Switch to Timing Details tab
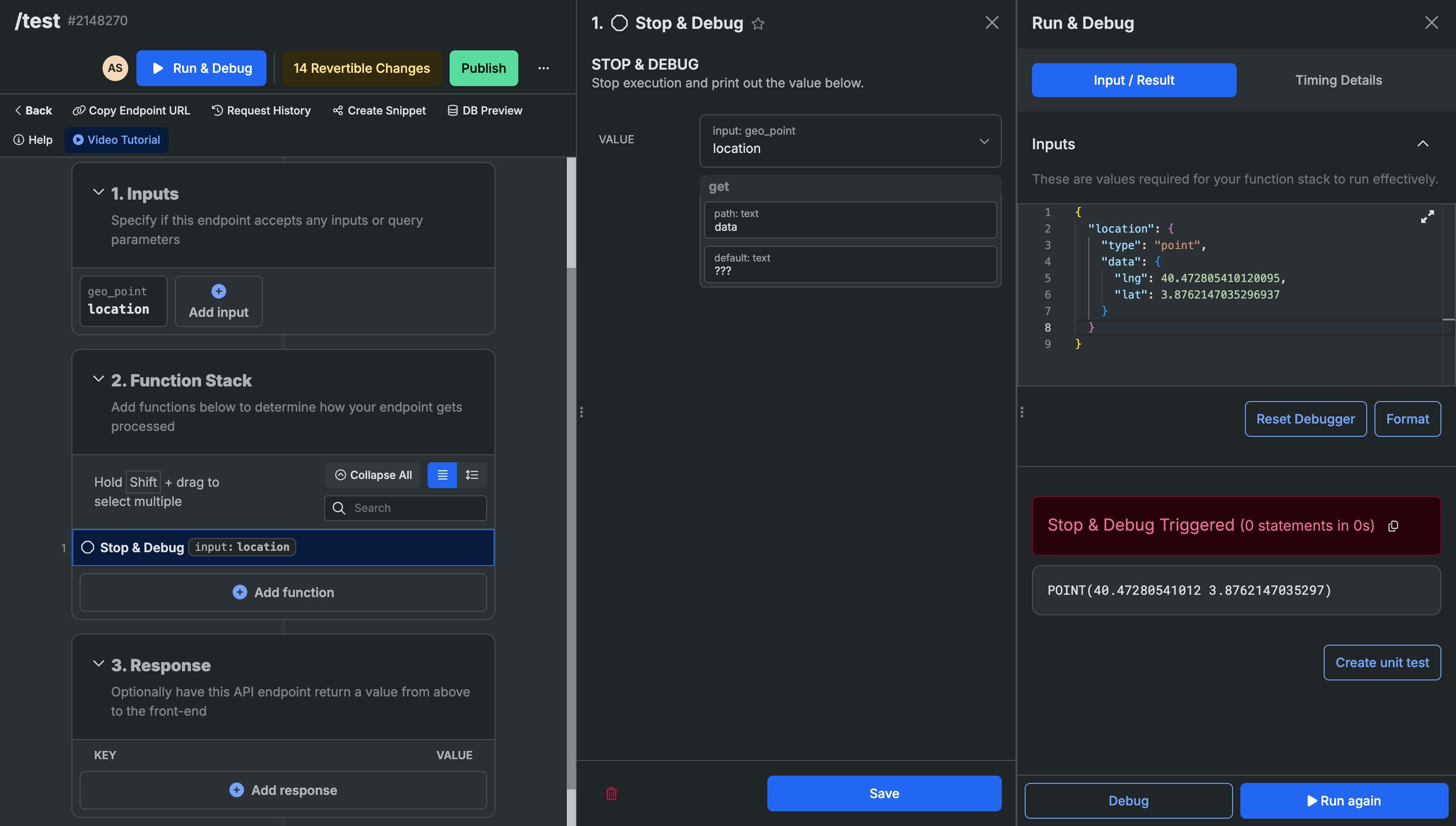 (x=1338, y=80)
